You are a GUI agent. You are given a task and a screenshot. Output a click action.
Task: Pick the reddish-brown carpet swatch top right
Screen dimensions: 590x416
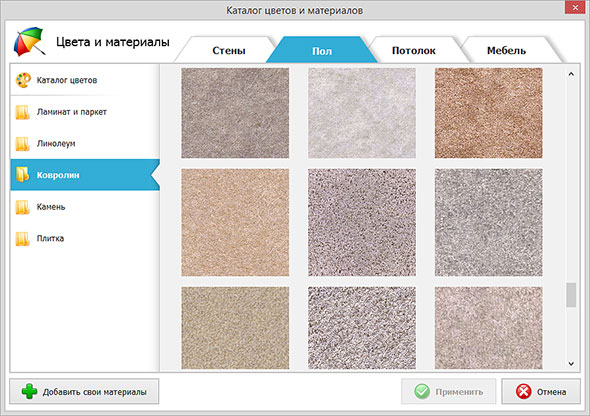488,113
